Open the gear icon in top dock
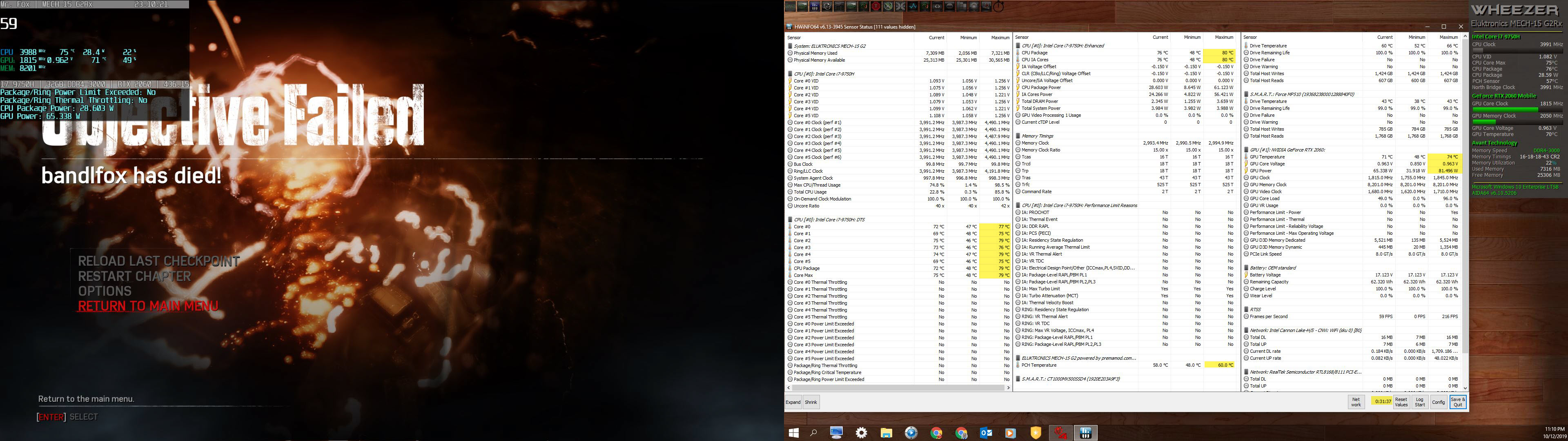The image size is (1568, 441). [975, 7]
